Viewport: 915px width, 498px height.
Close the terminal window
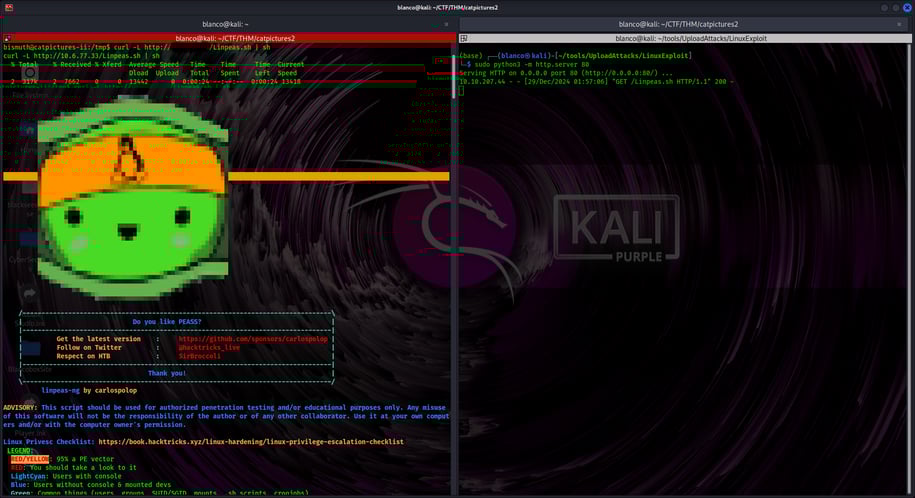click(x=907, y=8)
